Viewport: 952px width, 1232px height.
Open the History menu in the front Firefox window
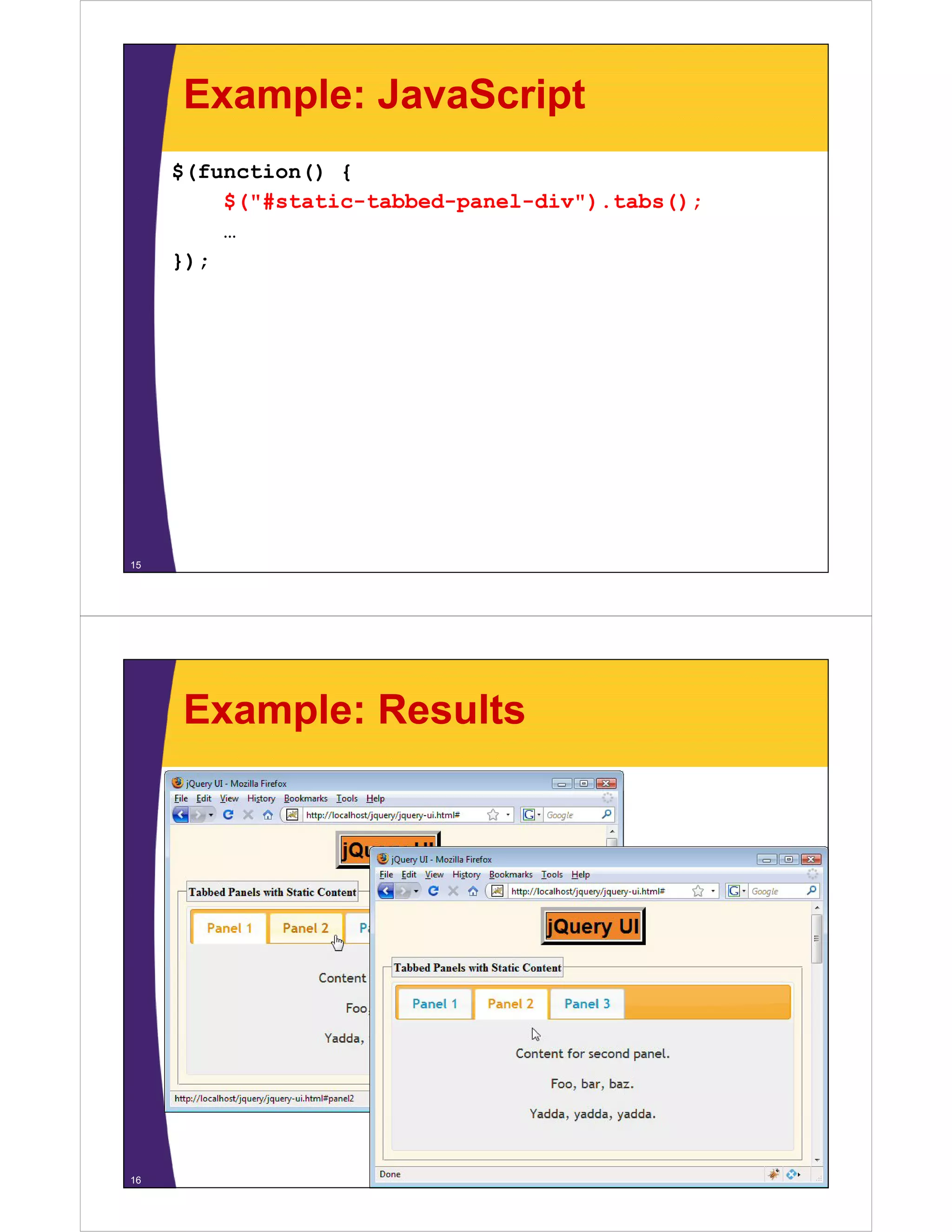click(466, 874)
